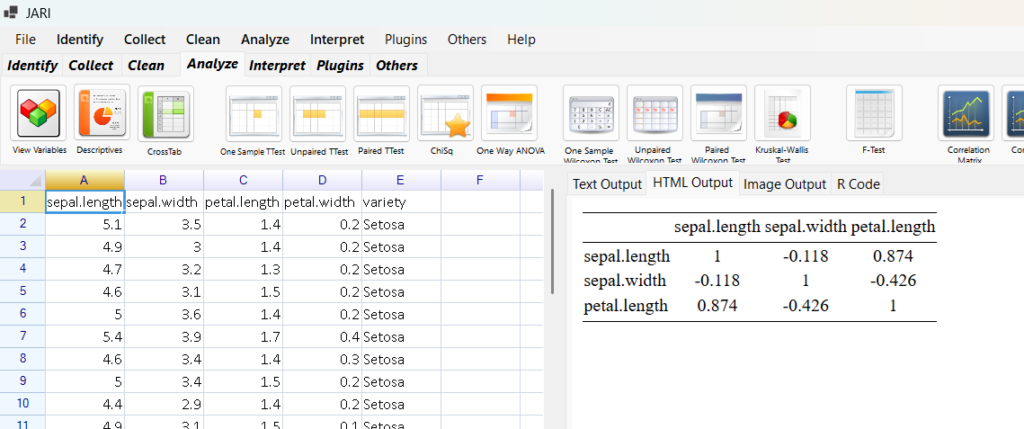Start the One Way ANOVA tool

(x=510, y=114)
